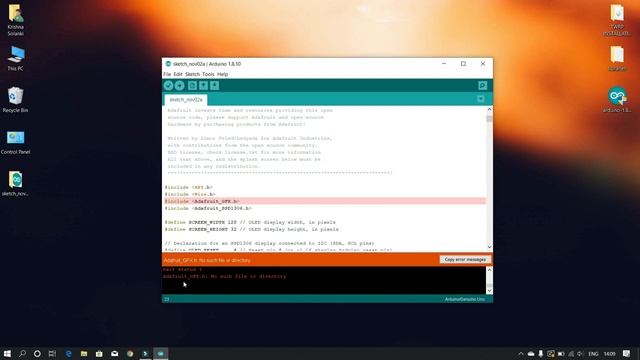Open the Action Center notification icon
Image resolution: width=640 pixels, height=360 pixels.
point(627,354)
